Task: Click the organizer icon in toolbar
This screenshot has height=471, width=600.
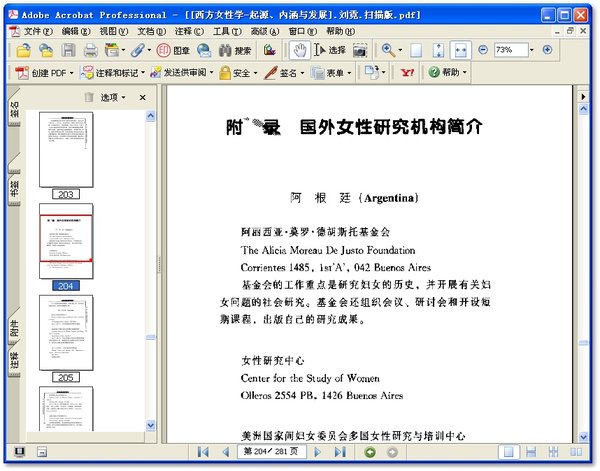Action: pos(112,50)
